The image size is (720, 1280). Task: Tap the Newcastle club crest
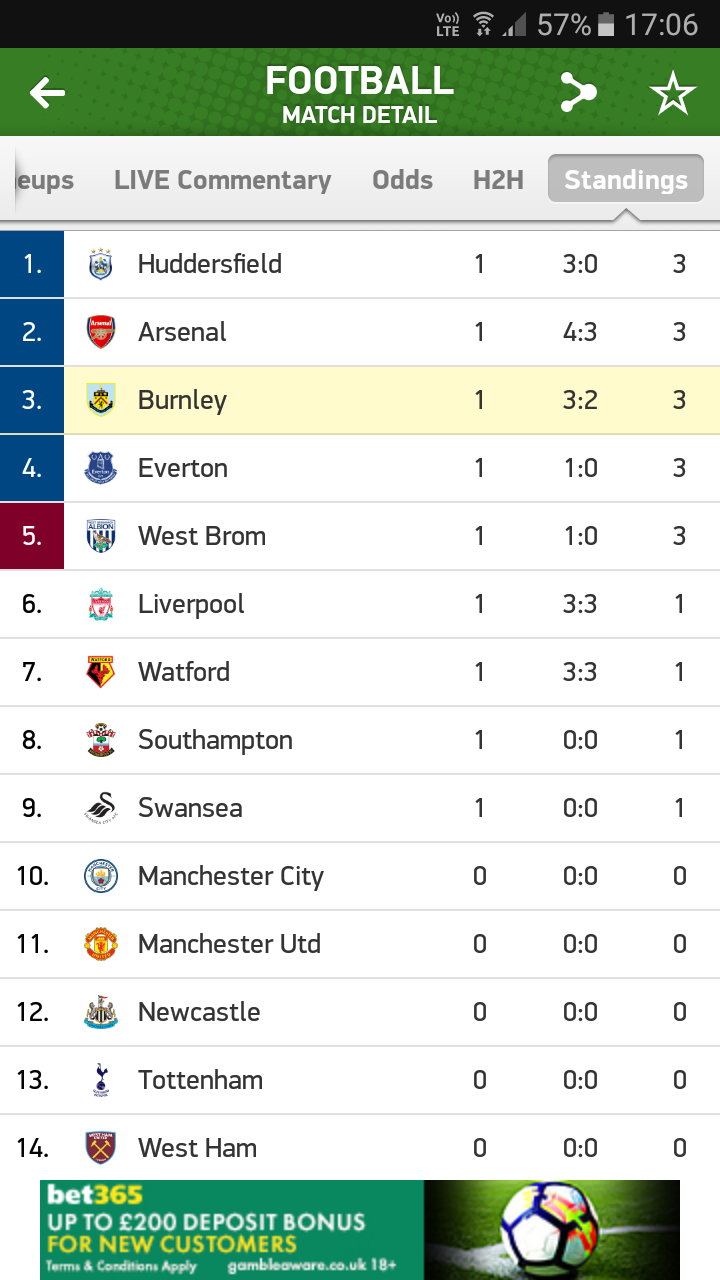click(101, 1012)
